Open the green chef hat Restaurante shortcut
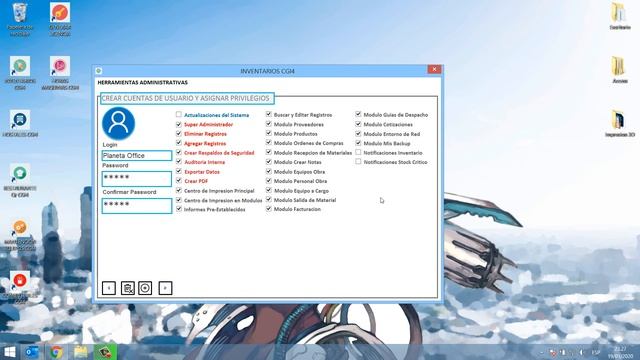This screenshot has width=640, height=360. point(20,180)
